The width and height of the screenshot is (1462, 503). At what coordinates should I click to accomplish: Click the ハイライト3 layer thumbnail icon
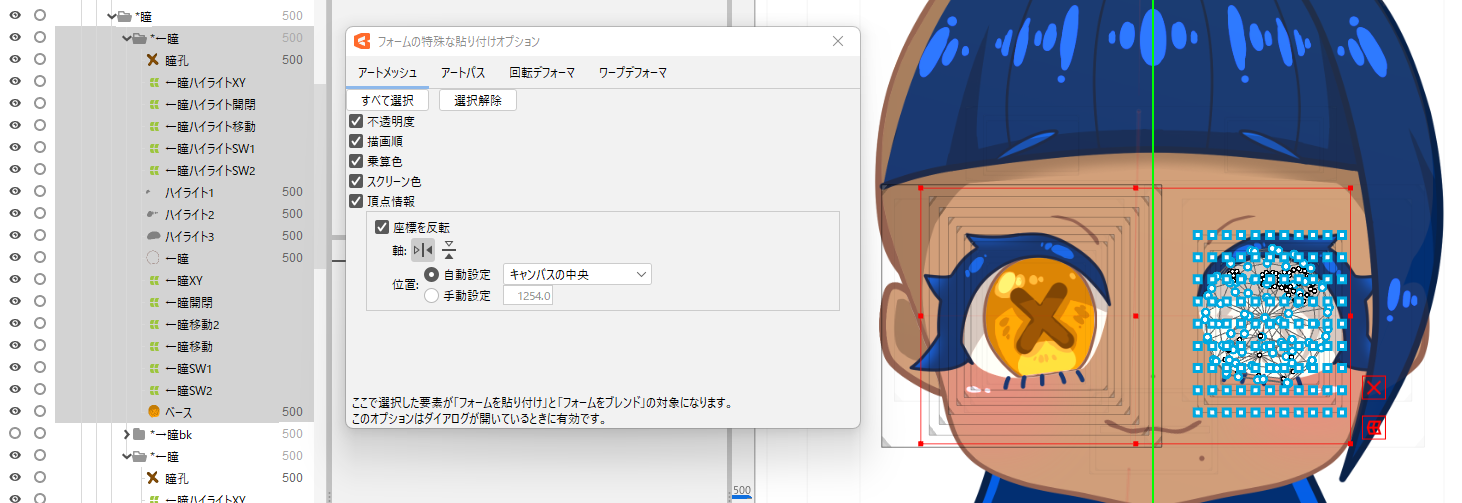pyautogui.click(x=153, y=236)
